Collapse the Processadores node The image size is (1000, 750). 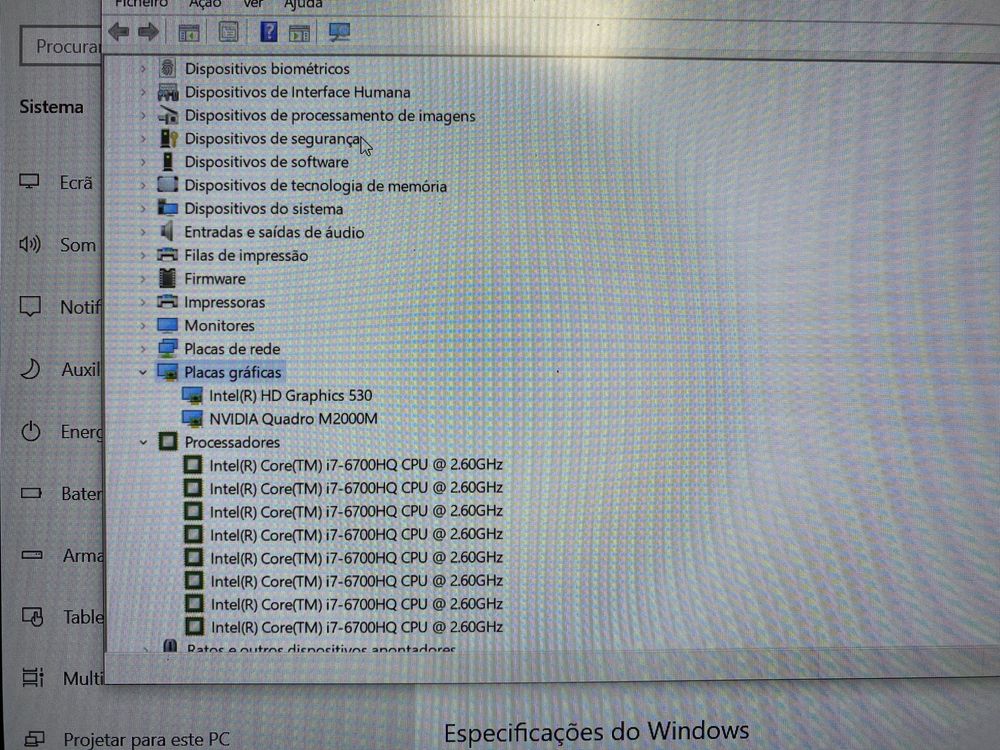pyautogui.click(x=143, y=442)
